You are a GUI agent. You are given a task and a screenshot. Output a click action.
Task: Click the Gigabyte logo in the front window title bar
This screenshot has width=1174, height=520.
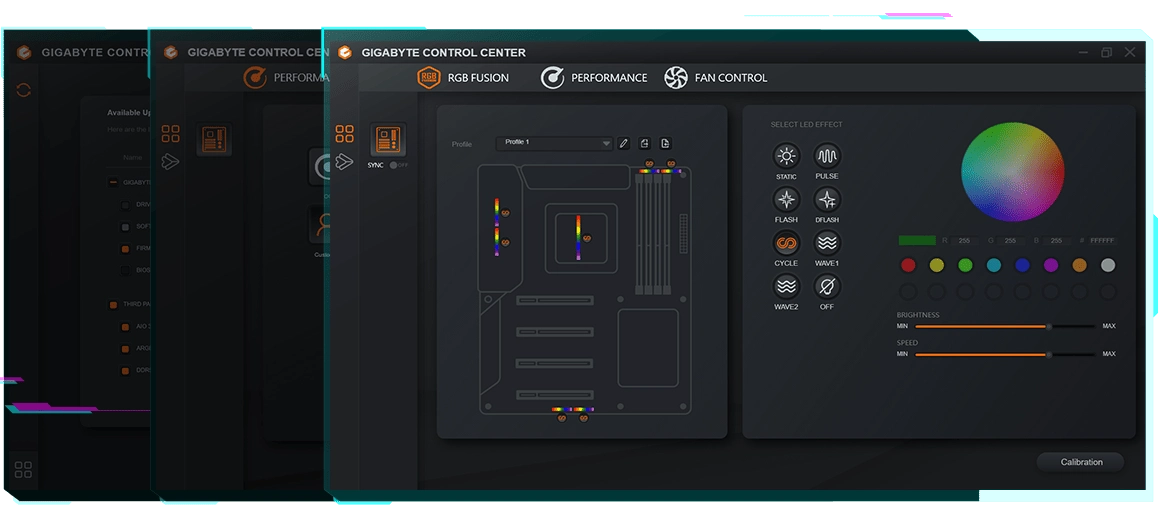pyautogui.click(x=344, y=52)
